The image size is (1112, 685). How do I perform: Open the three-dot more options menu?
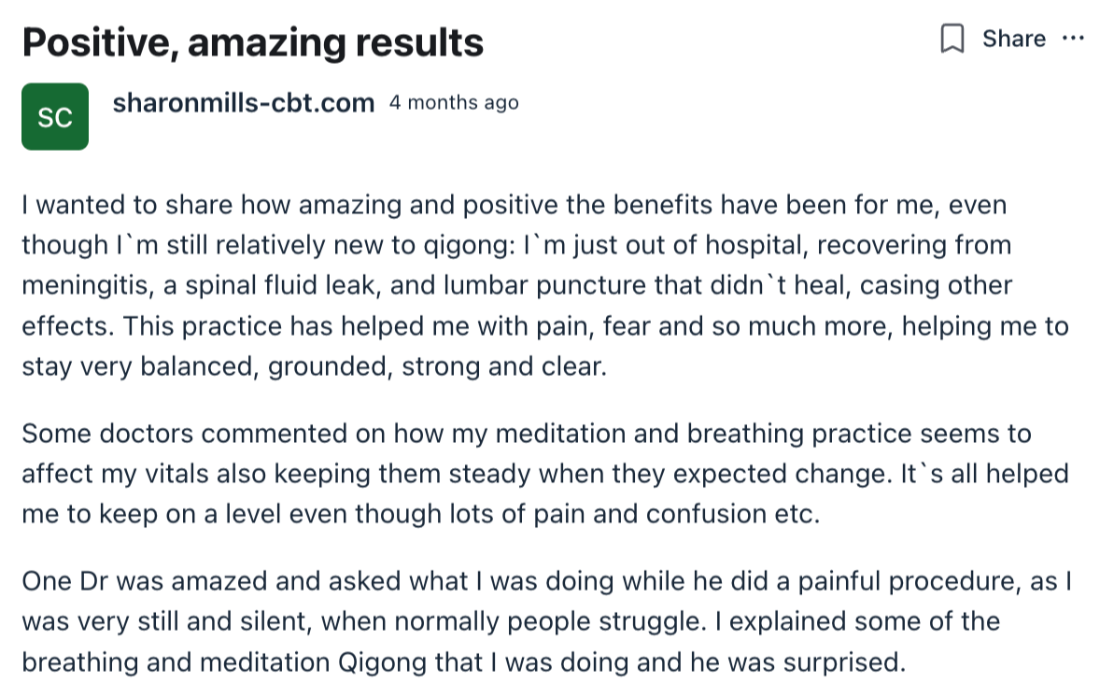point(1073,39)
